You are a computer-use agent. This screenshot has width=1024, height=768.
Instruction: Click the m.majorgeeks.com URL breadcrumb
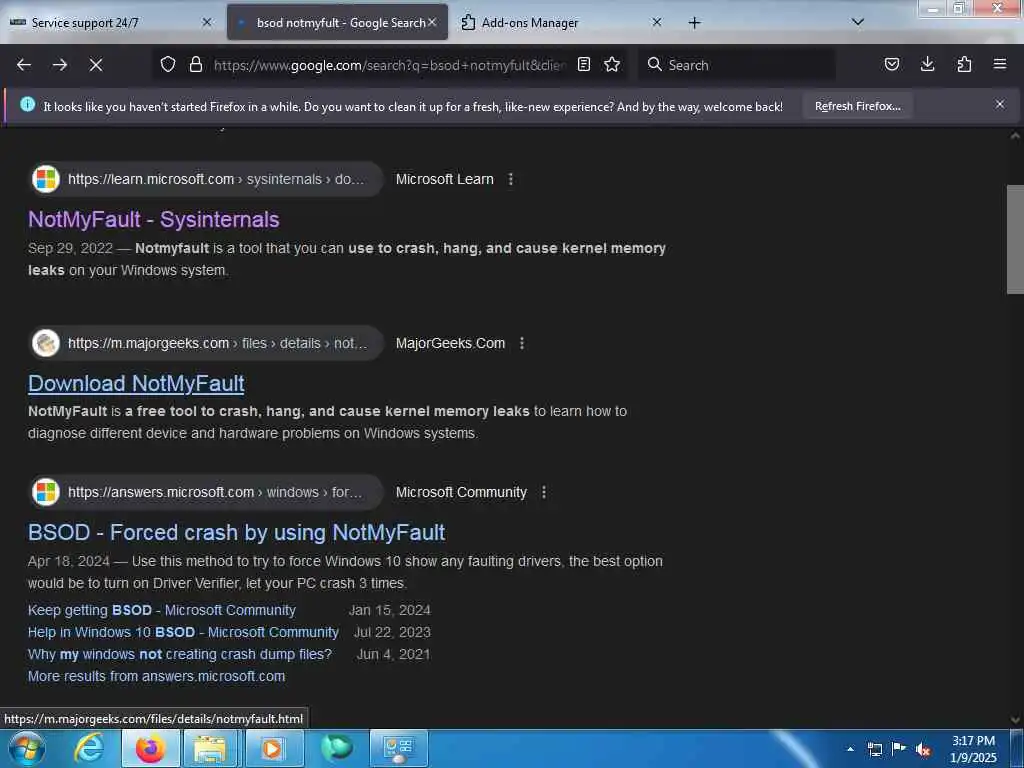[217, 343]
